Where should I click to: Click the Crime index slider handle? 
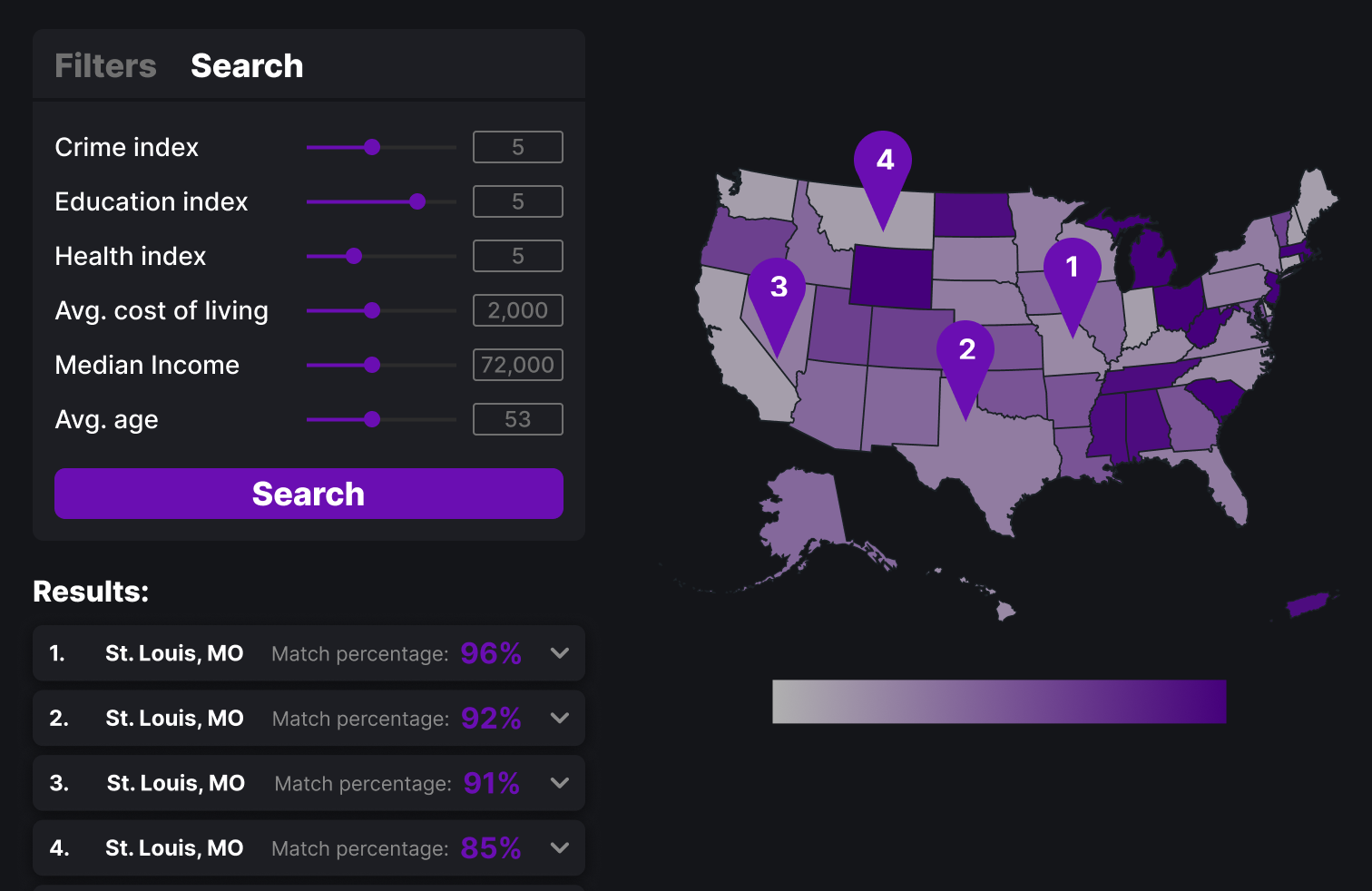(x=372, y=147)
